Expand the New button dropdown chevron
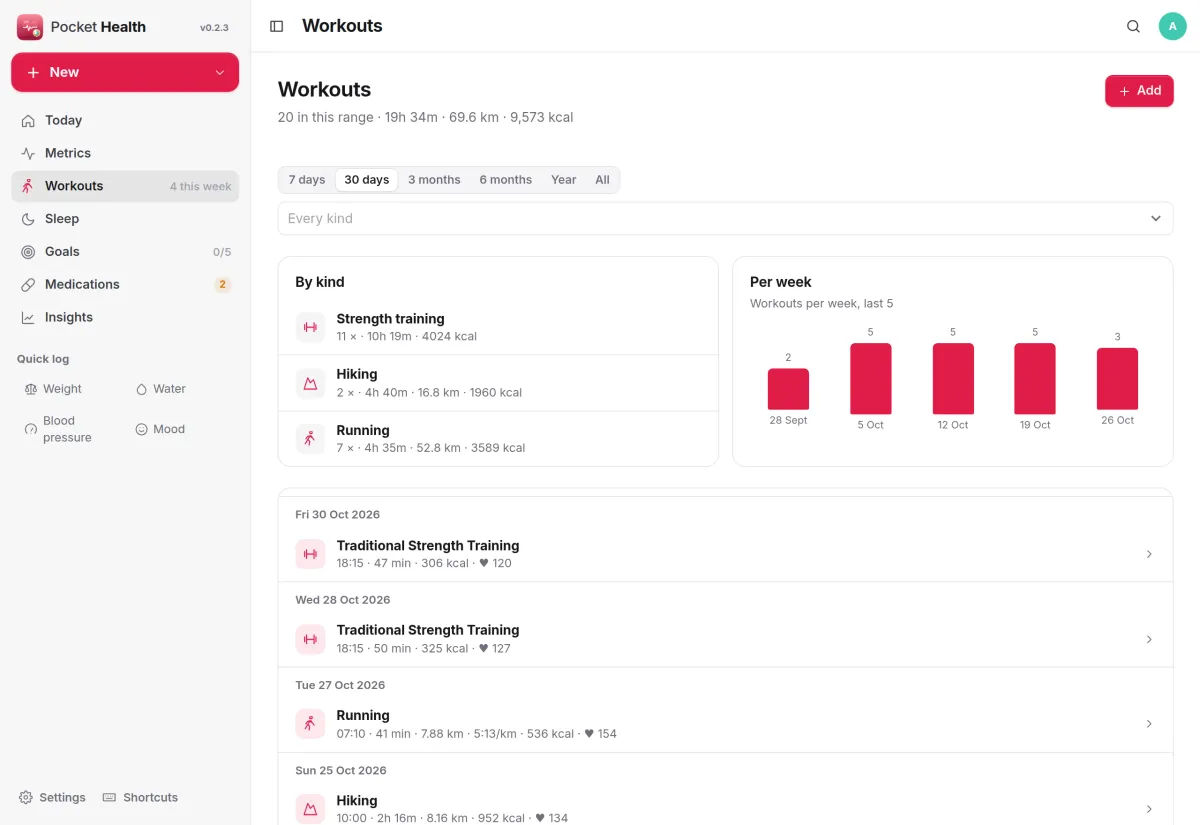 pyautogui.click(x=220, y=73)
